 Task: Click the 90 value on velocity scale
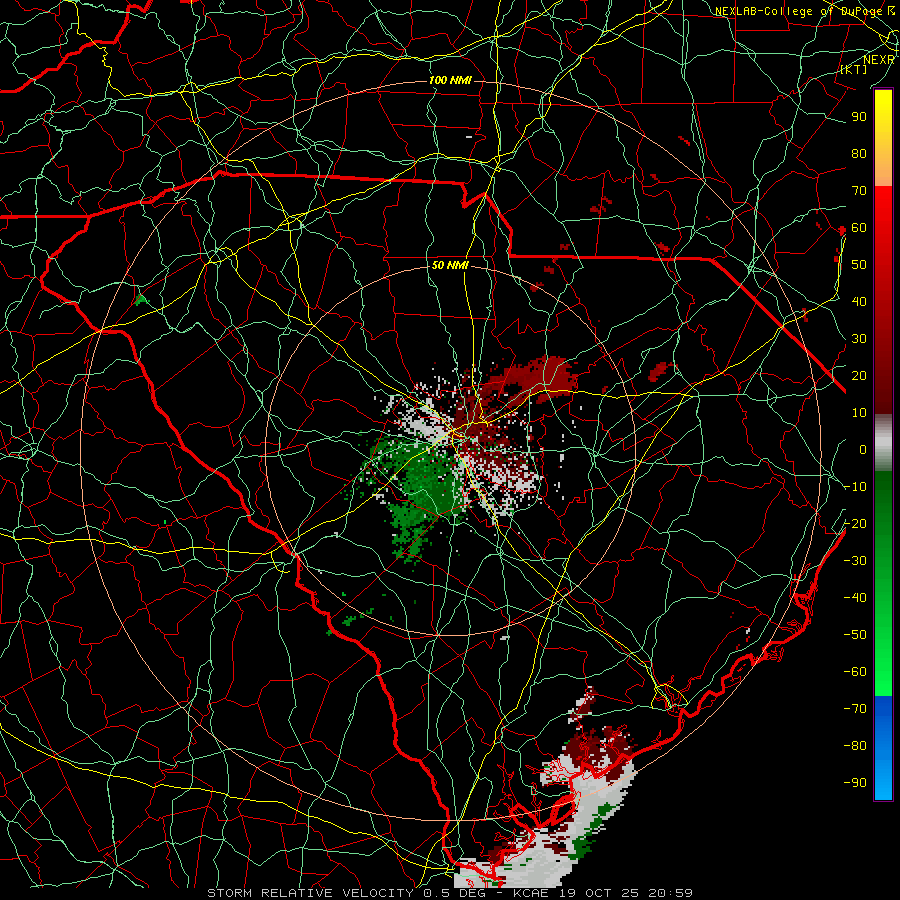point(859,117)
